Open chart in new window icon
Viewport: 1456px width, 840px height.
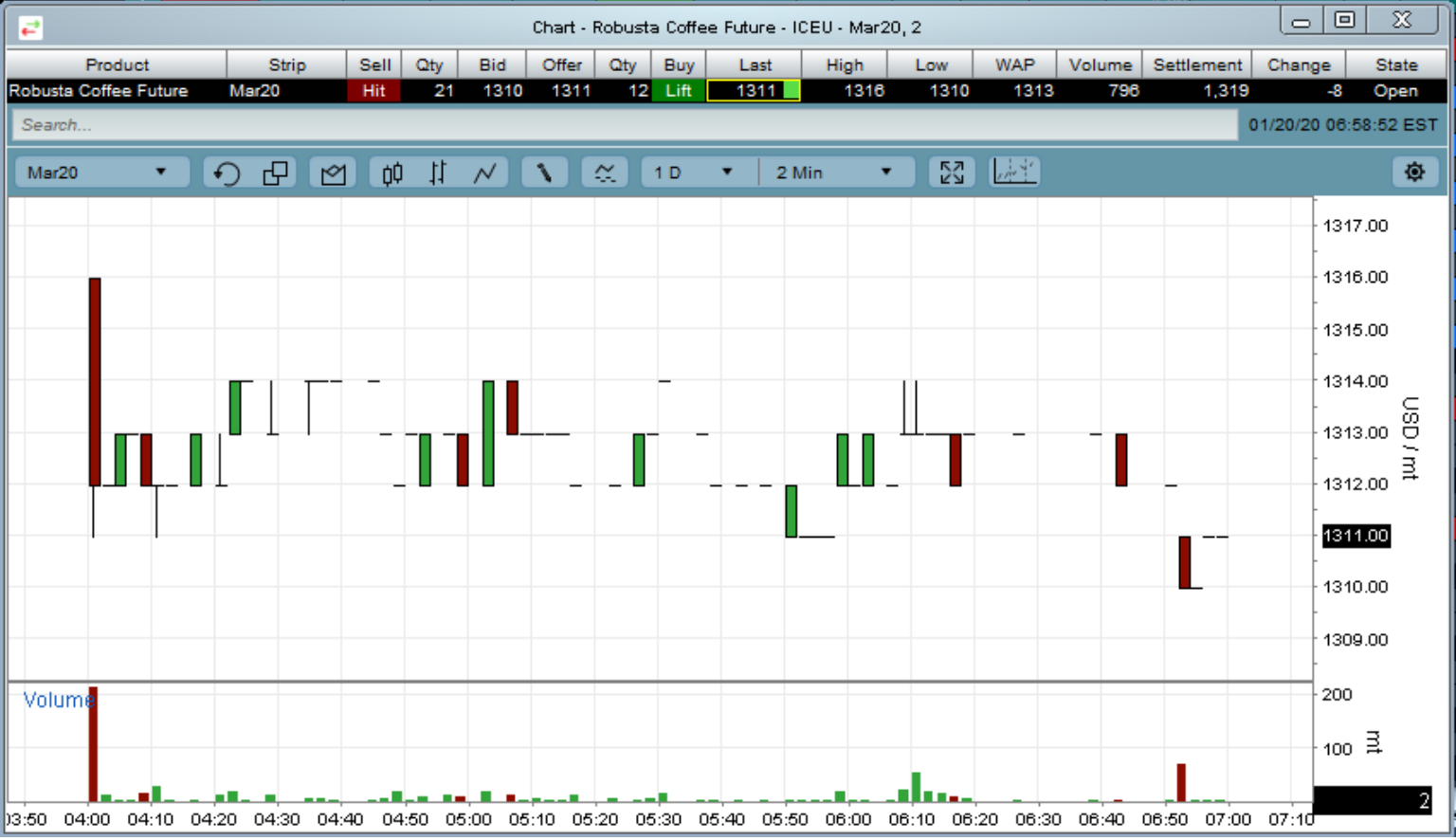(276, 173)
